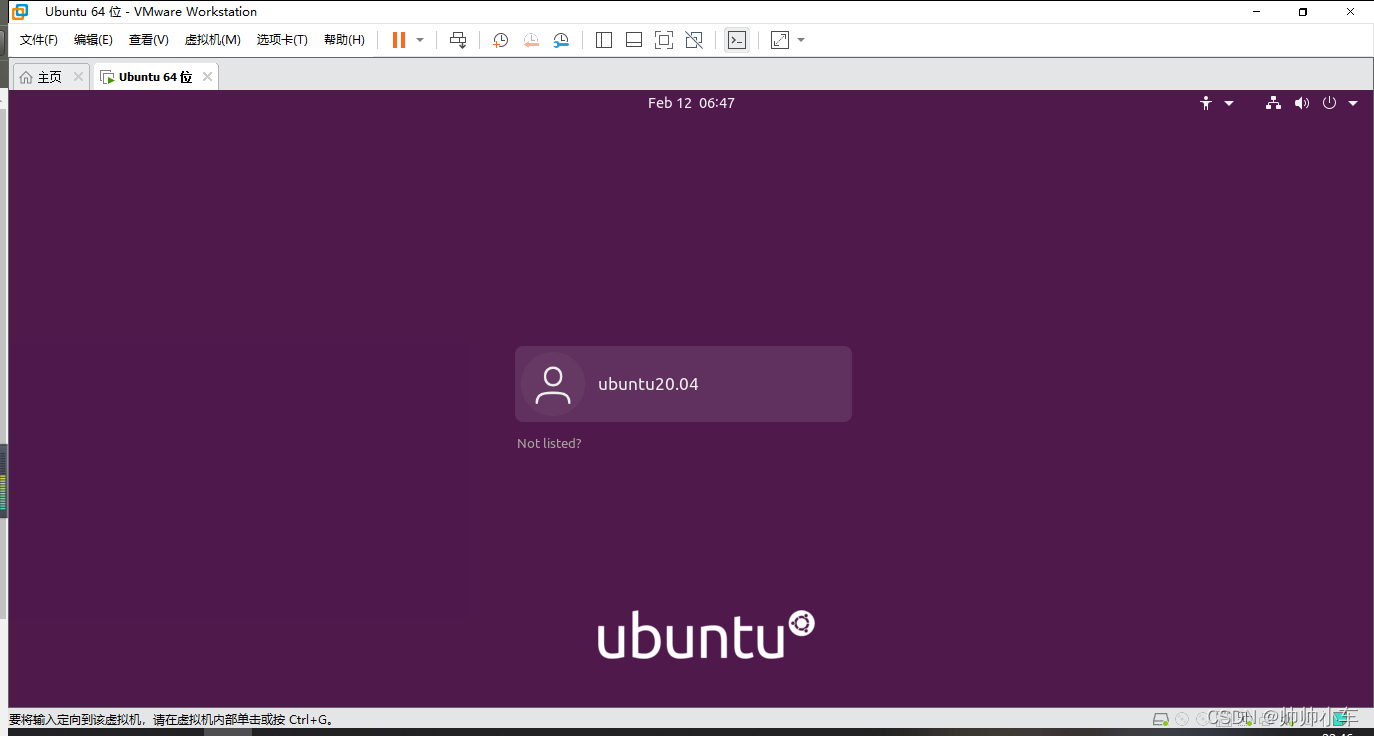
Task: Open the 查看(V) menu
Action: (148, 40)
